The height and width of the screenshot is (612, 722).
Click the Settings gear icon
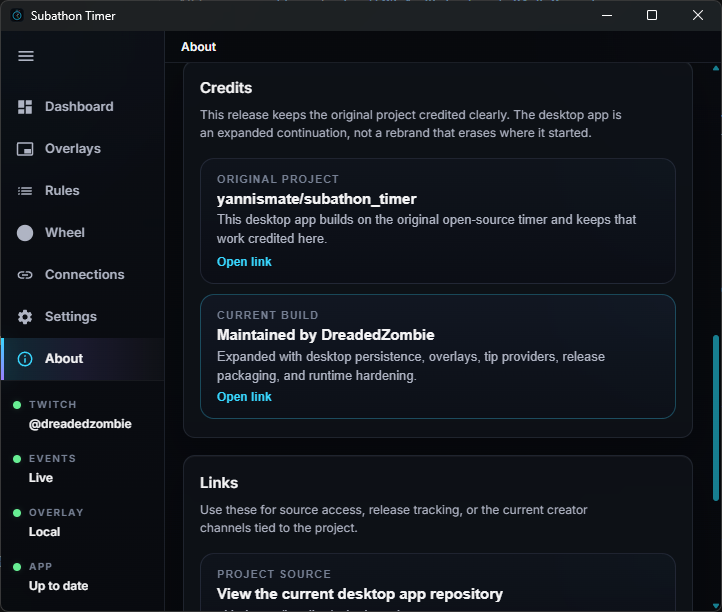25,317
